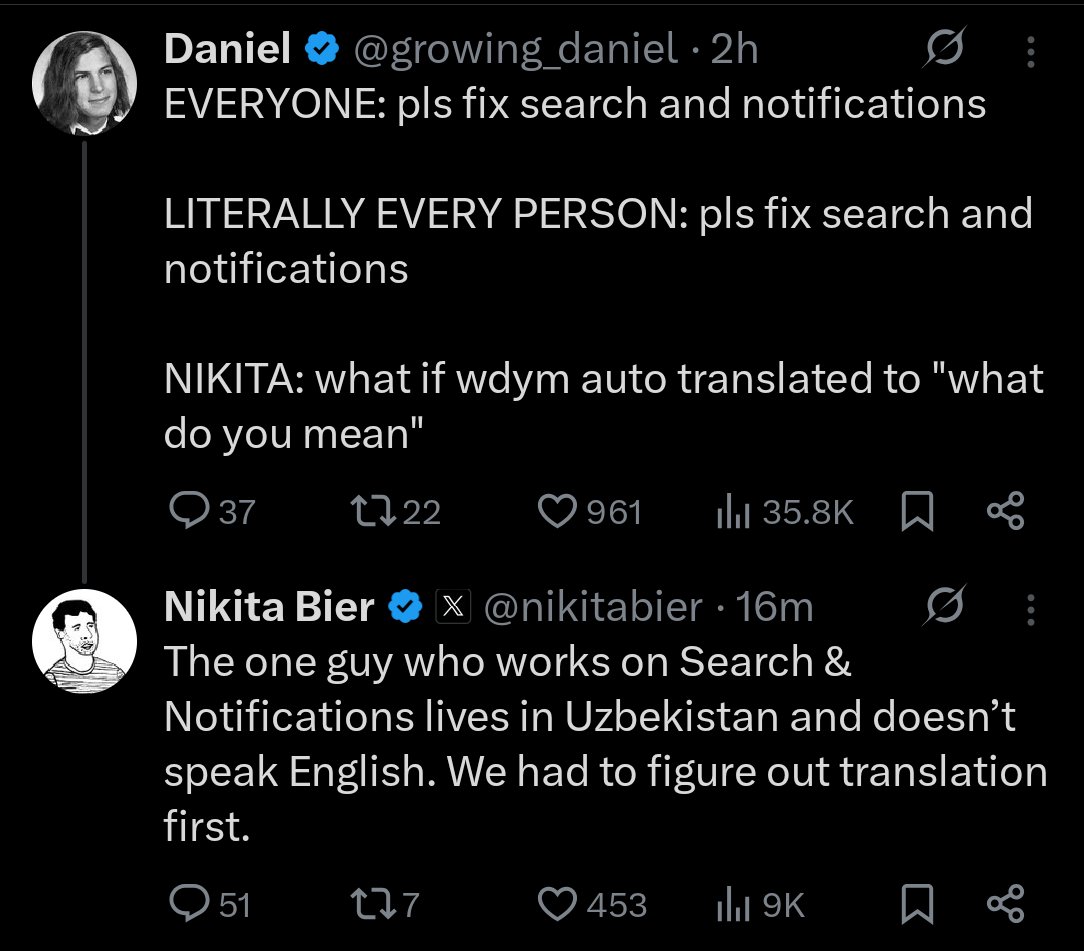Bookmark Nikita Bier's reply
The image size is (1084, 951).
916,904
